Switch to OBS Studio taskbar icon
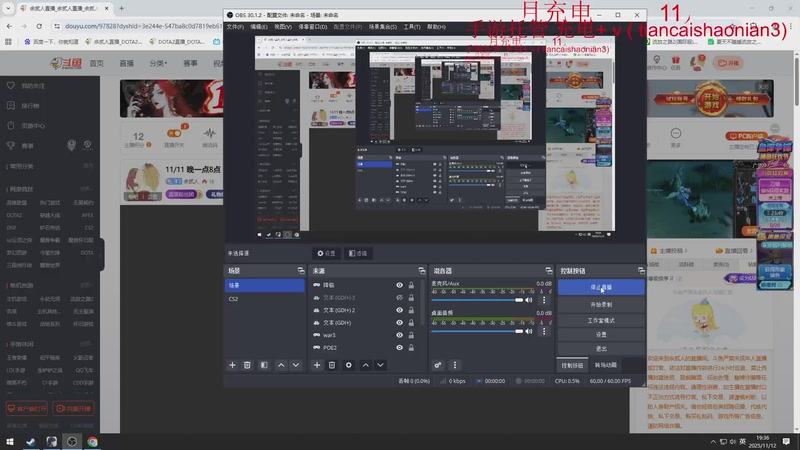800x450 pixels. click(71, 442)
